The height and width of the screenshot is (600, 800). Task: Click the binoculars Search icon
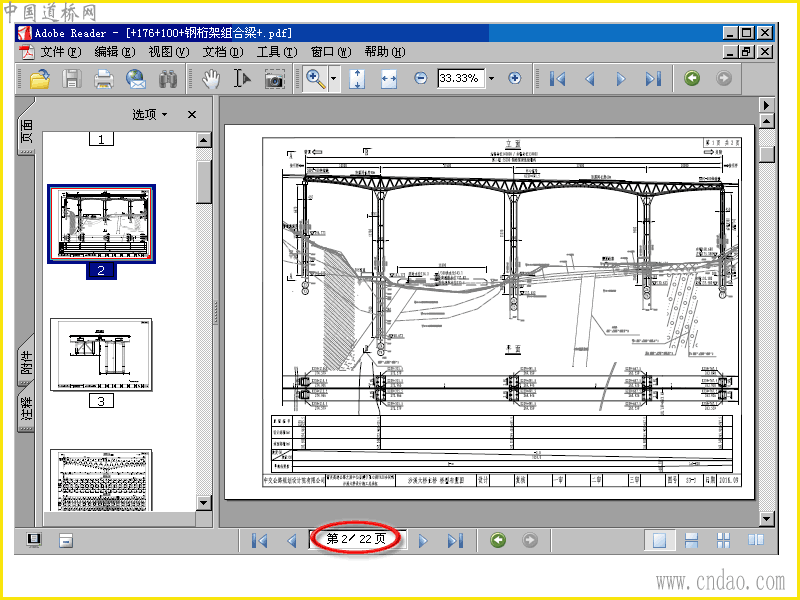(167, 79)
